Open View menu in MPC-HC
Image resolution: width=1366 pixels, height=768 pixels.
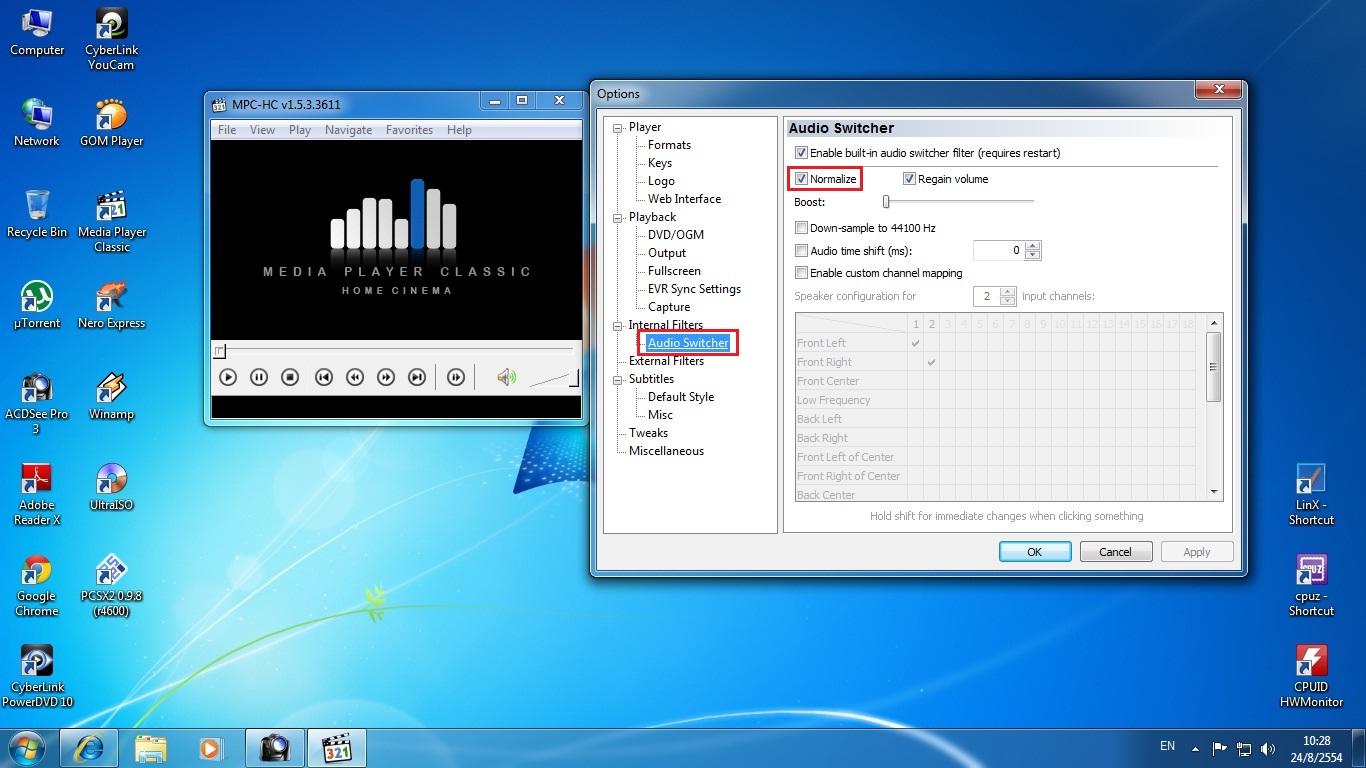(x=262, y=130)
